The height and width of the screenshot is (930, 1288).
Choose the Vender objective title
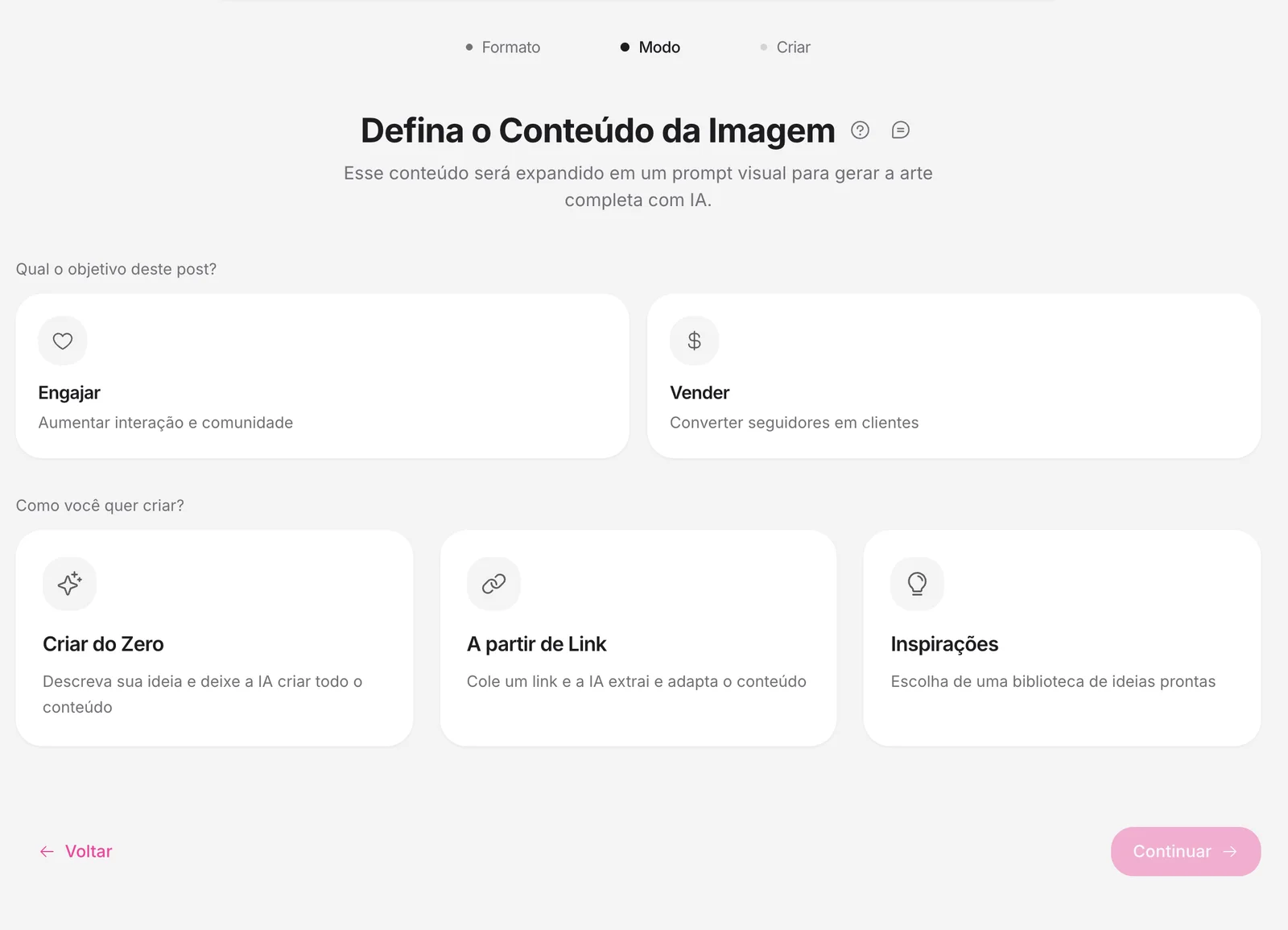pos(700,393)
